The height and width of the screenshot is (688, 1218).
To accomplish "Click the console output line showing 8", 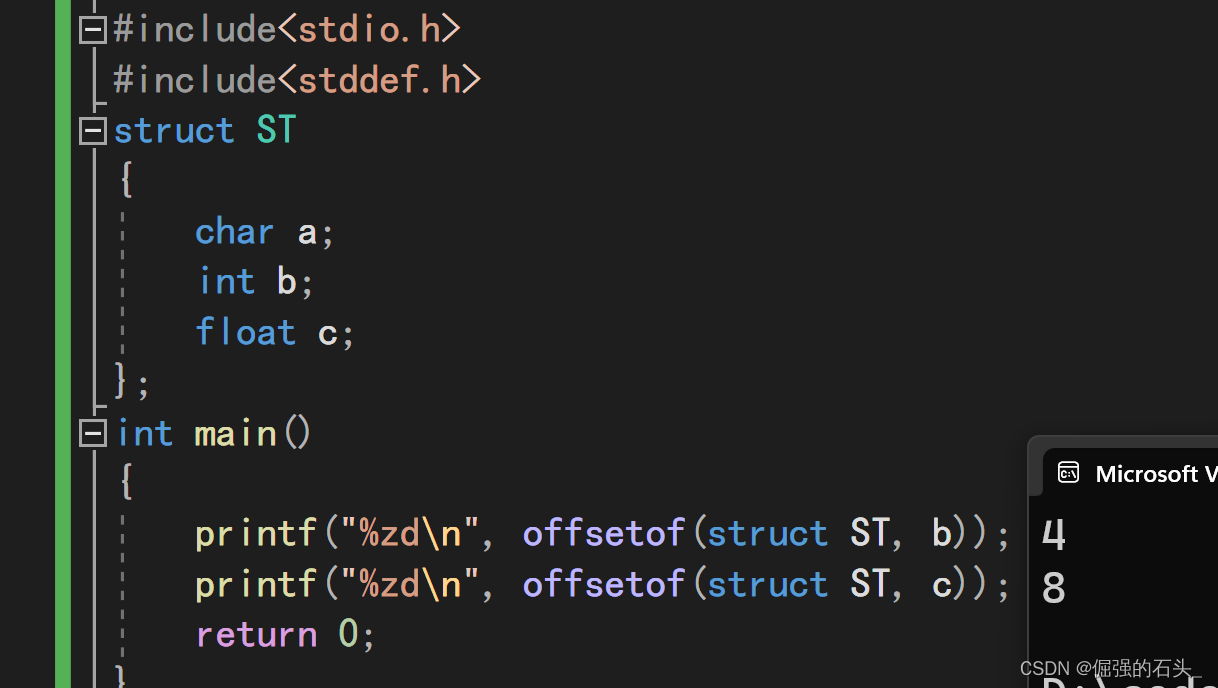I will pyautogui.click(x=1054, y=588).
